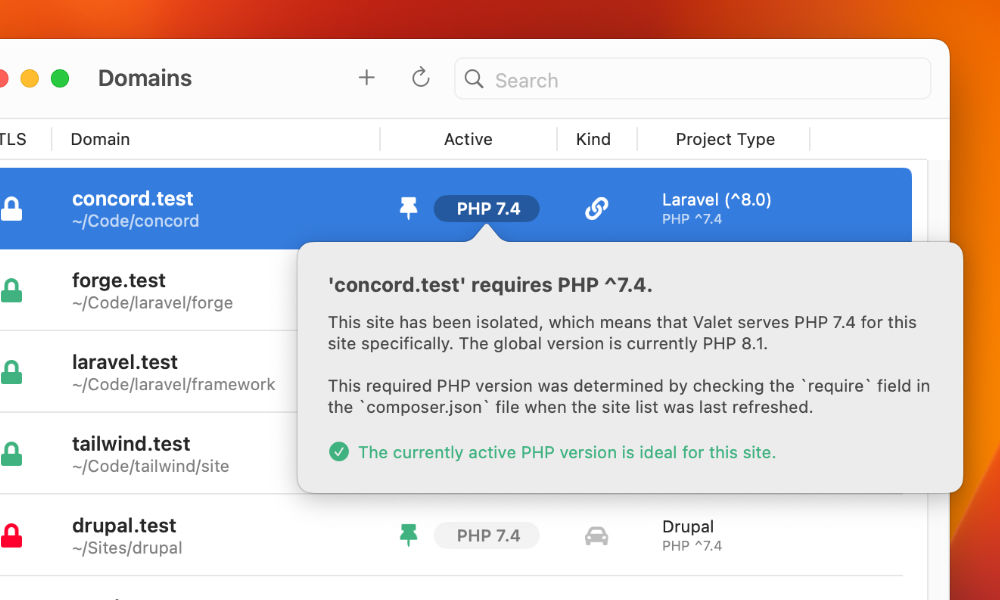The width and height of the screenshot is (1000, 600).
Task: Select the forge.test domain name
Action: click(119, 280)
